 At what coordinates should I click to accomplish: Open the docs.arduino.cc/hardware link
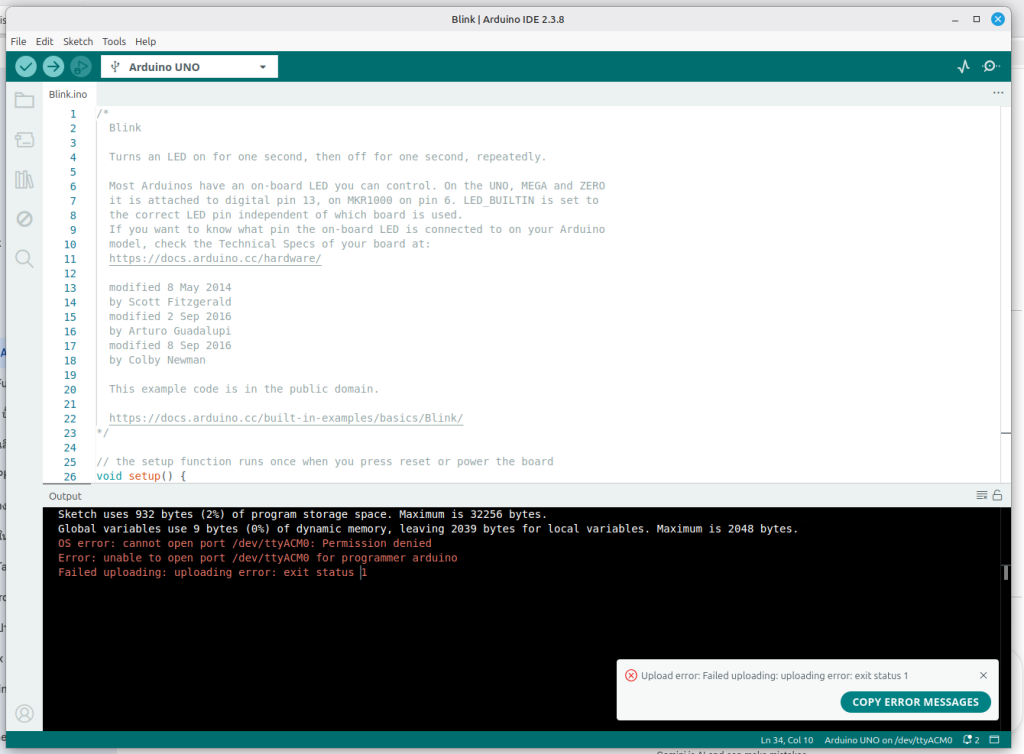215,259
